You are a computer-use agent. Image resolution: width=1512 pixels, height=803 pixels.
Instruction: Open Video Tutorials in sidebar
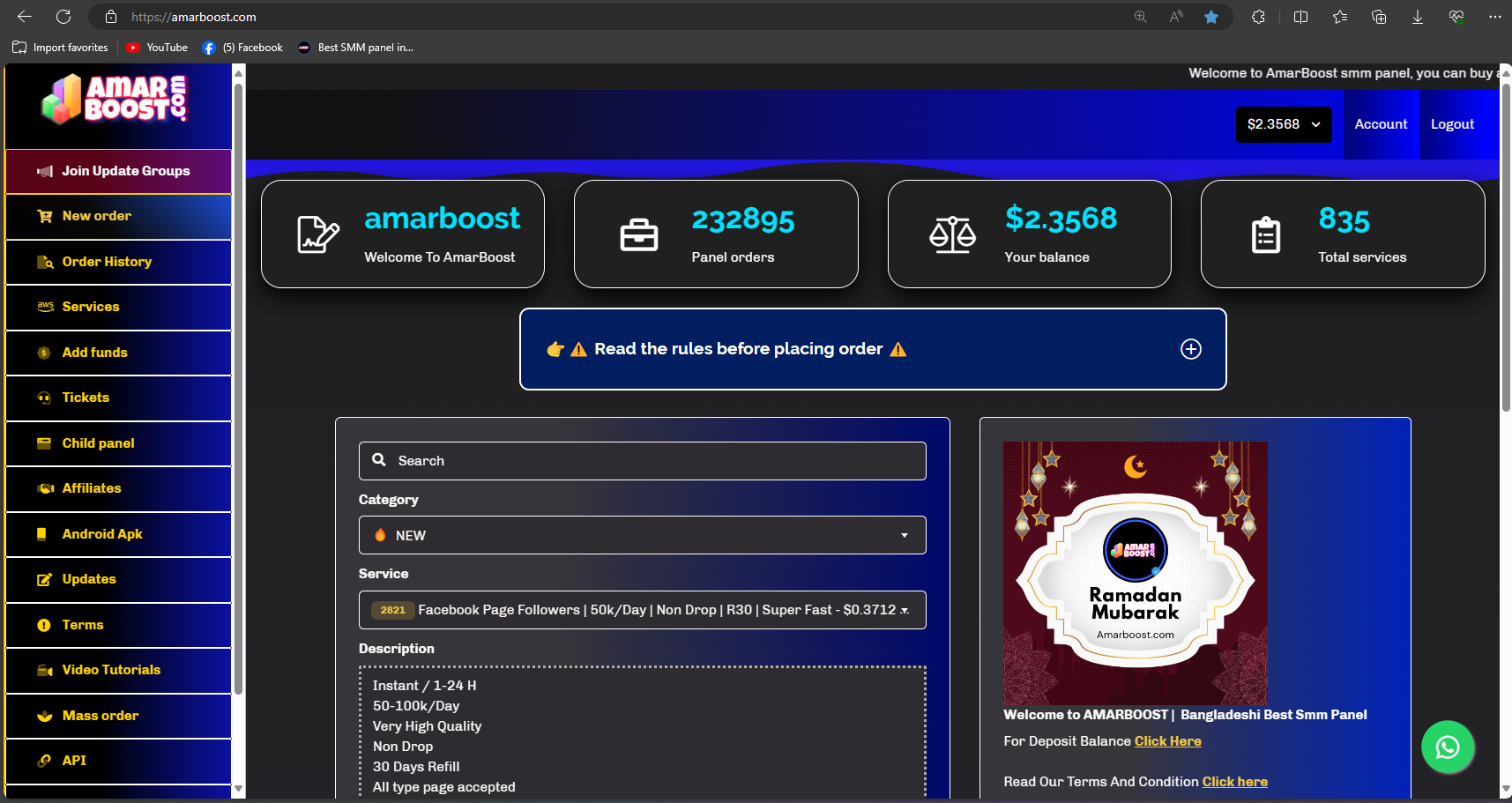click(118, 670)
